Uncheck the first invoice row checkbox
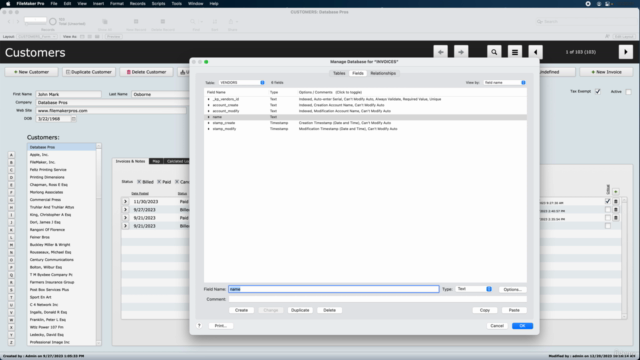 click(x=608, y=201)
